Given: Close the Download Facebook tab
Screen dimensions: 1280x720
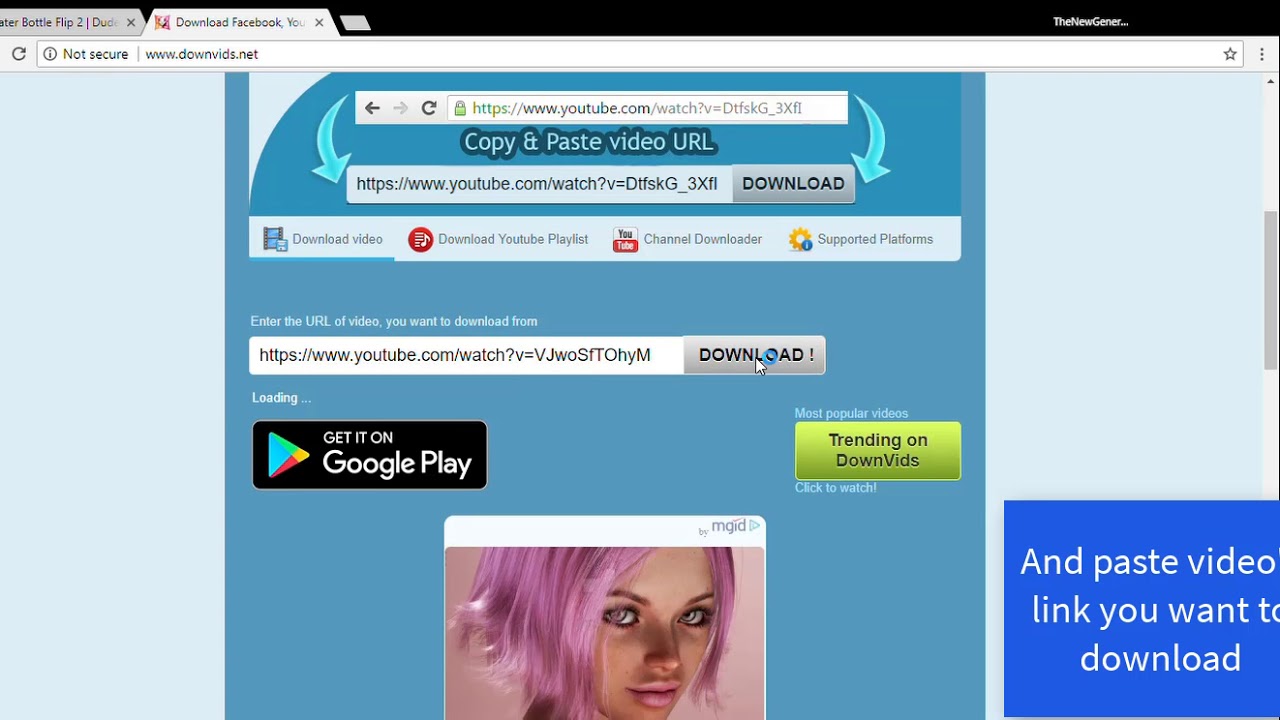Looking at the screenshot, I should [x=319, y=22].
